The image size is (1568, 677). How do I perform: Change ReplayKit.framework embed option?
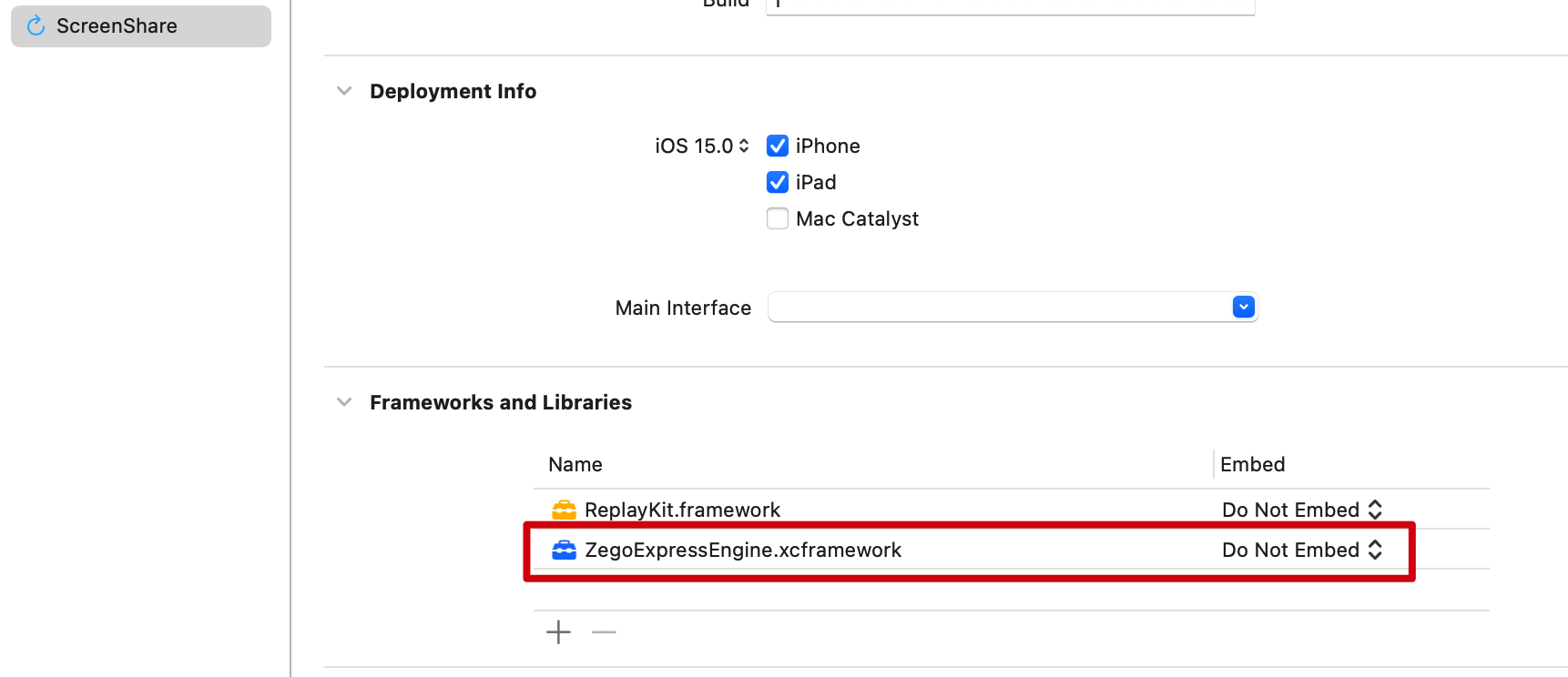click(1302, 510)
